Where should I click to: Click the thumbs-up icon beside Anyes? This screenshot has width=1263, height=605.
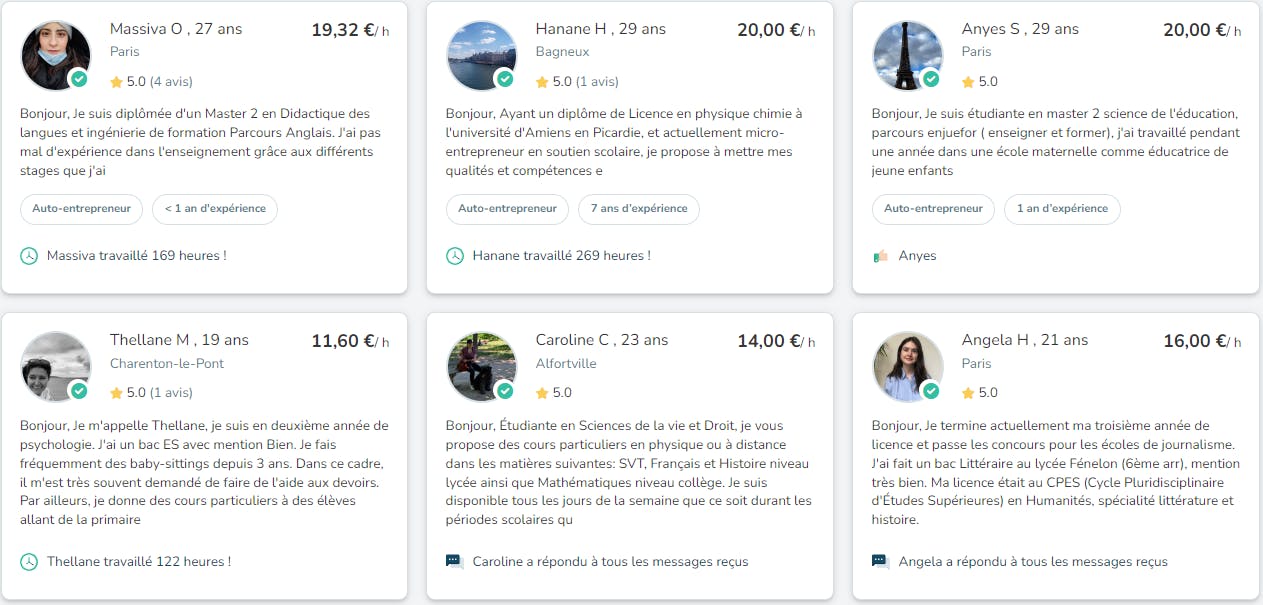881,256
